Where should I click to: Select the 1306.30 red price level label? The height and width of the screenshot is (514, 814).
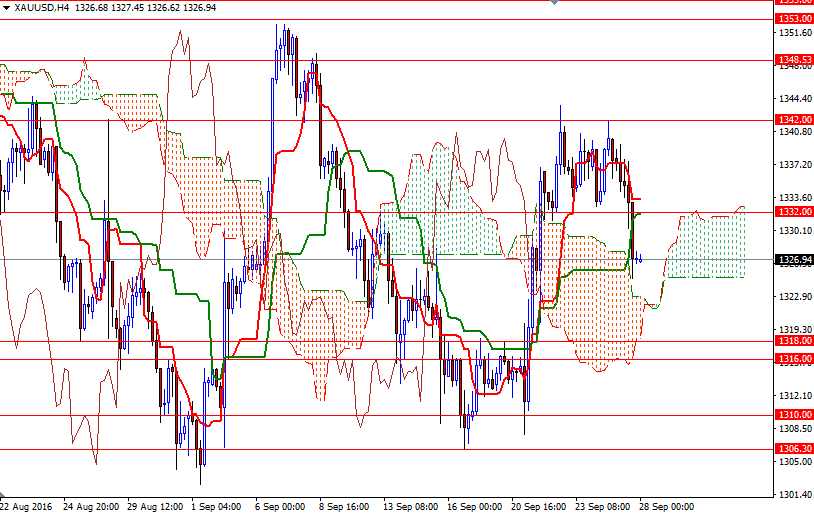point(794,449)
